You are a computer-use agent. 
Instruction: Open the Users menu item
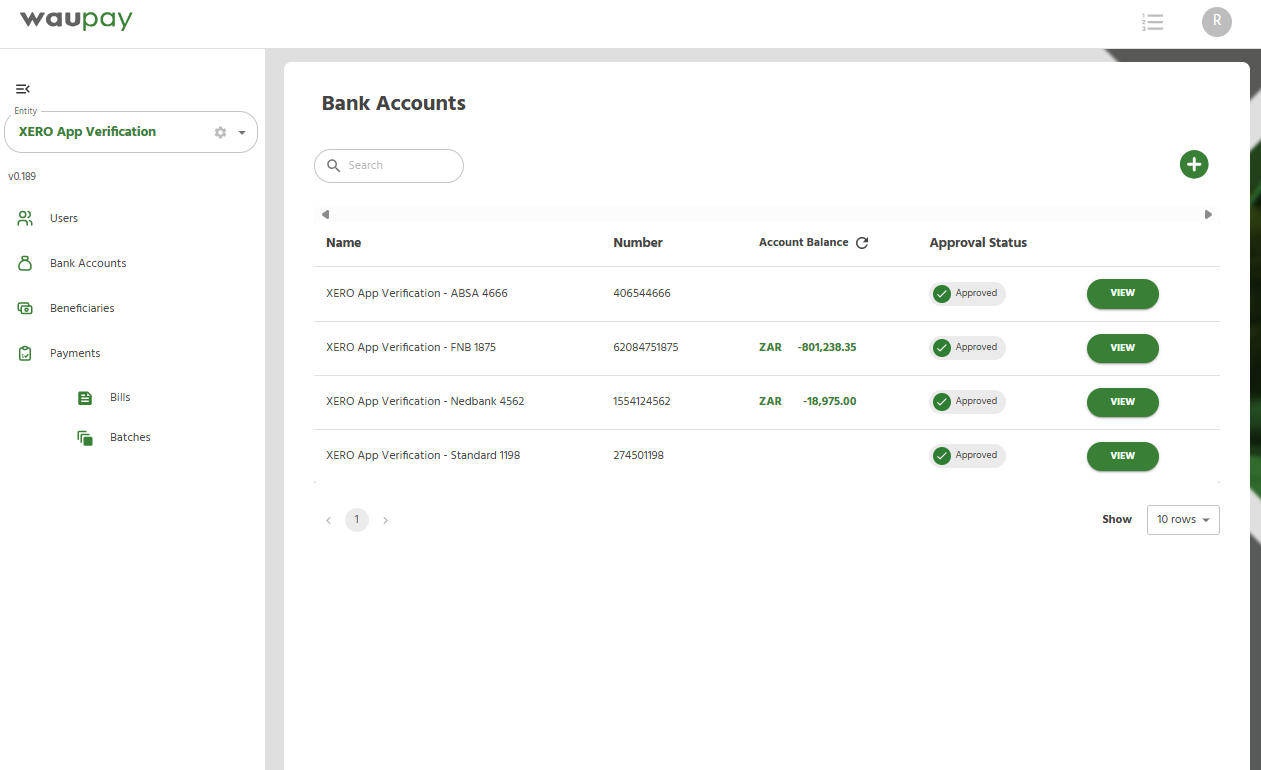coord(64,218)
